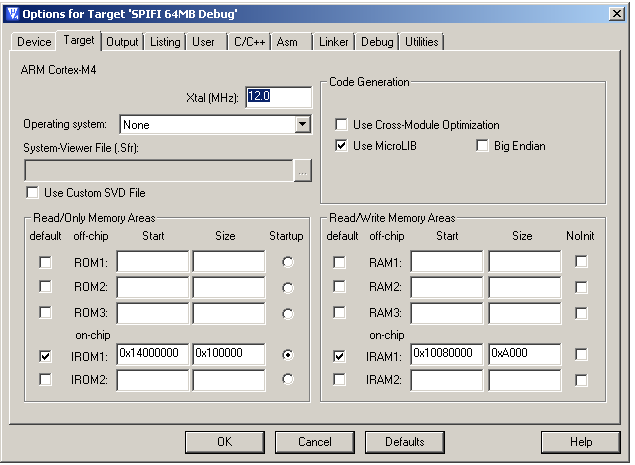Screen dimensions: 635x465
Task: Open the Operating system dropdown
Action: tap(303, 124)
